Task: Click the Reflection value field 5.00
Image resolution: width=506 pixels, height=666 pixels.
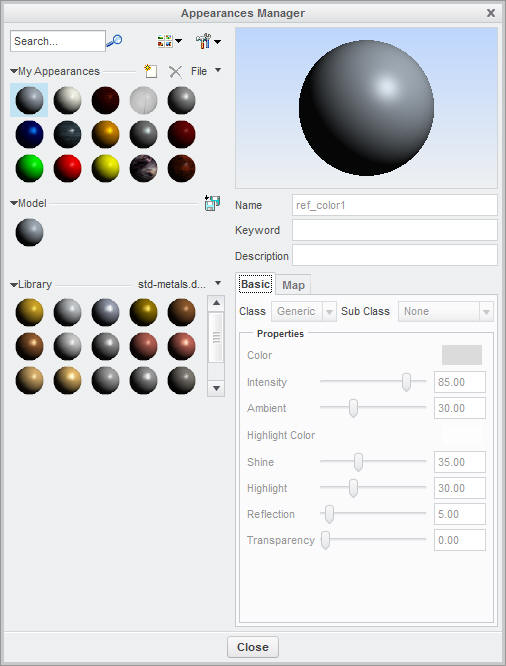Action: (460, 514)
